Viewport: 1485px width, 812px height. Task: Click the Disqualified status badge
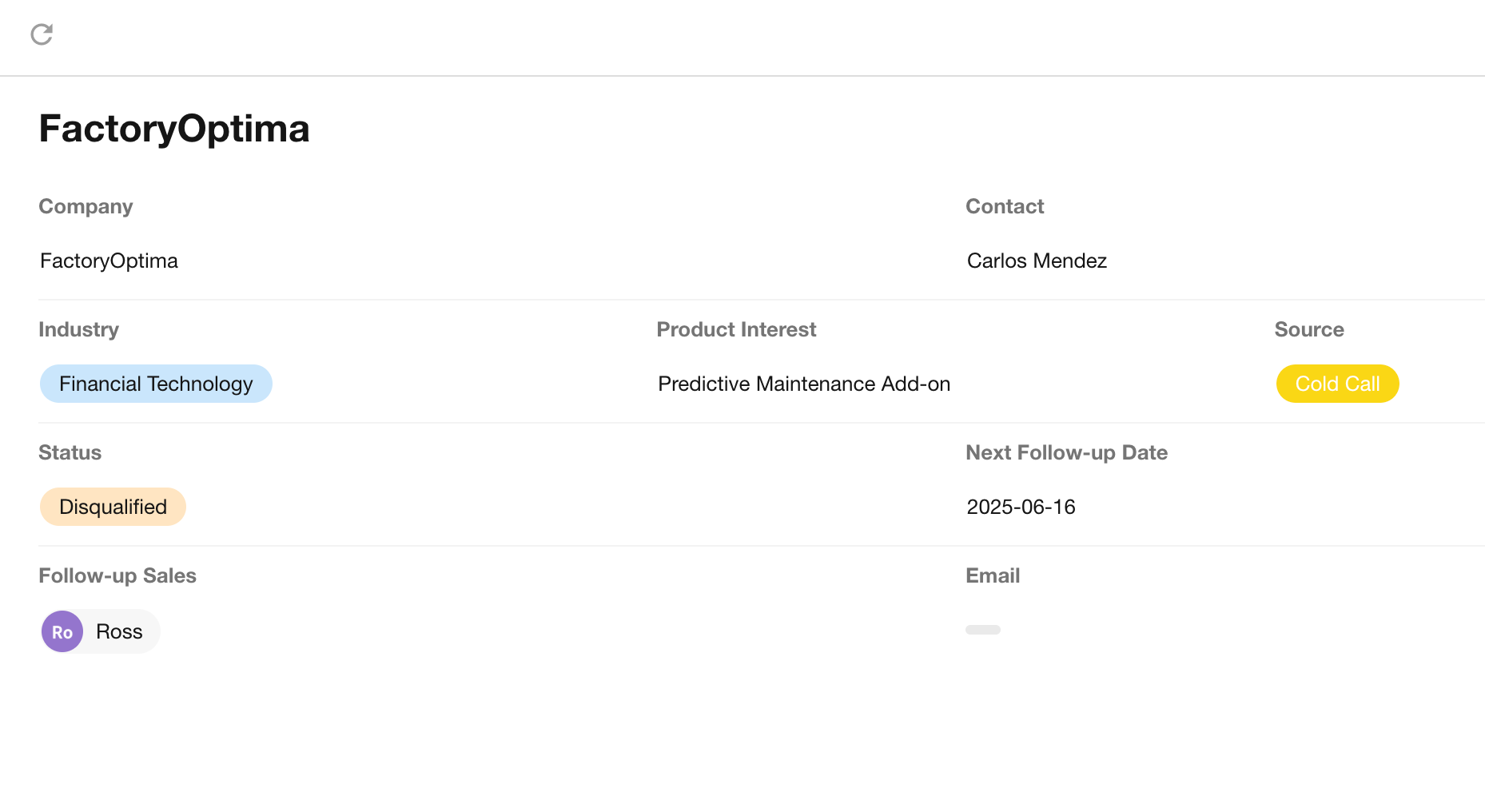(113, 507)
